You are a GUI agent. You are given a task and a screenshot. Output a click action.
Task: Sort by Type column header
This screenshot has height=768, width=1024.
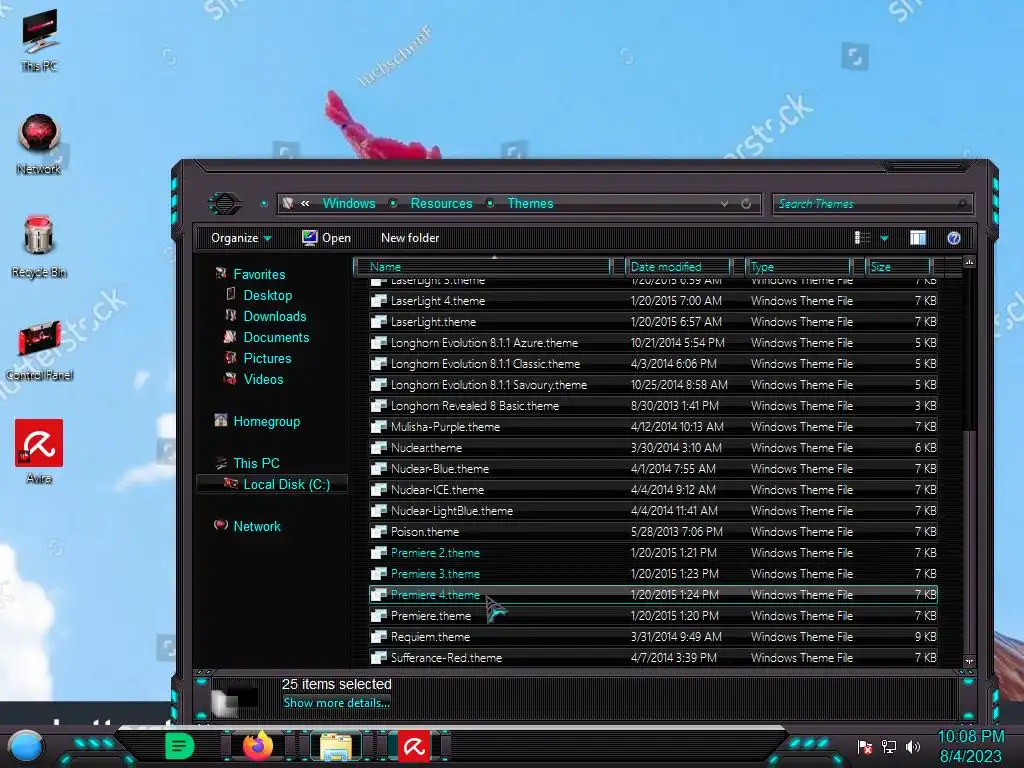coord(798,266)
